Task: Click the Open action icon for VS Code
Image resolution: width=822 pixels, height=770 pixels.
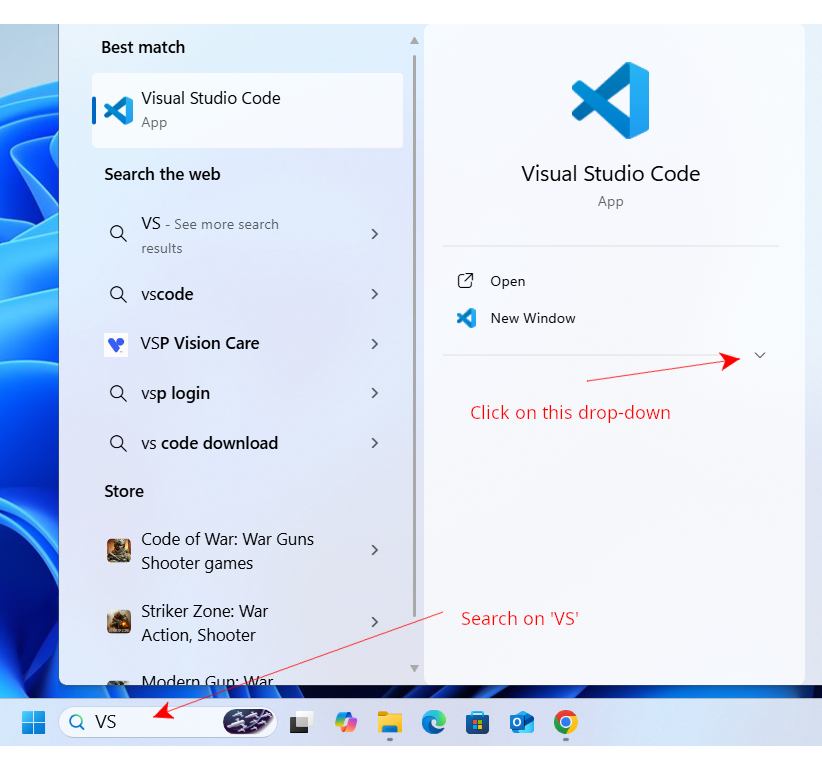Action: (464, 281)
